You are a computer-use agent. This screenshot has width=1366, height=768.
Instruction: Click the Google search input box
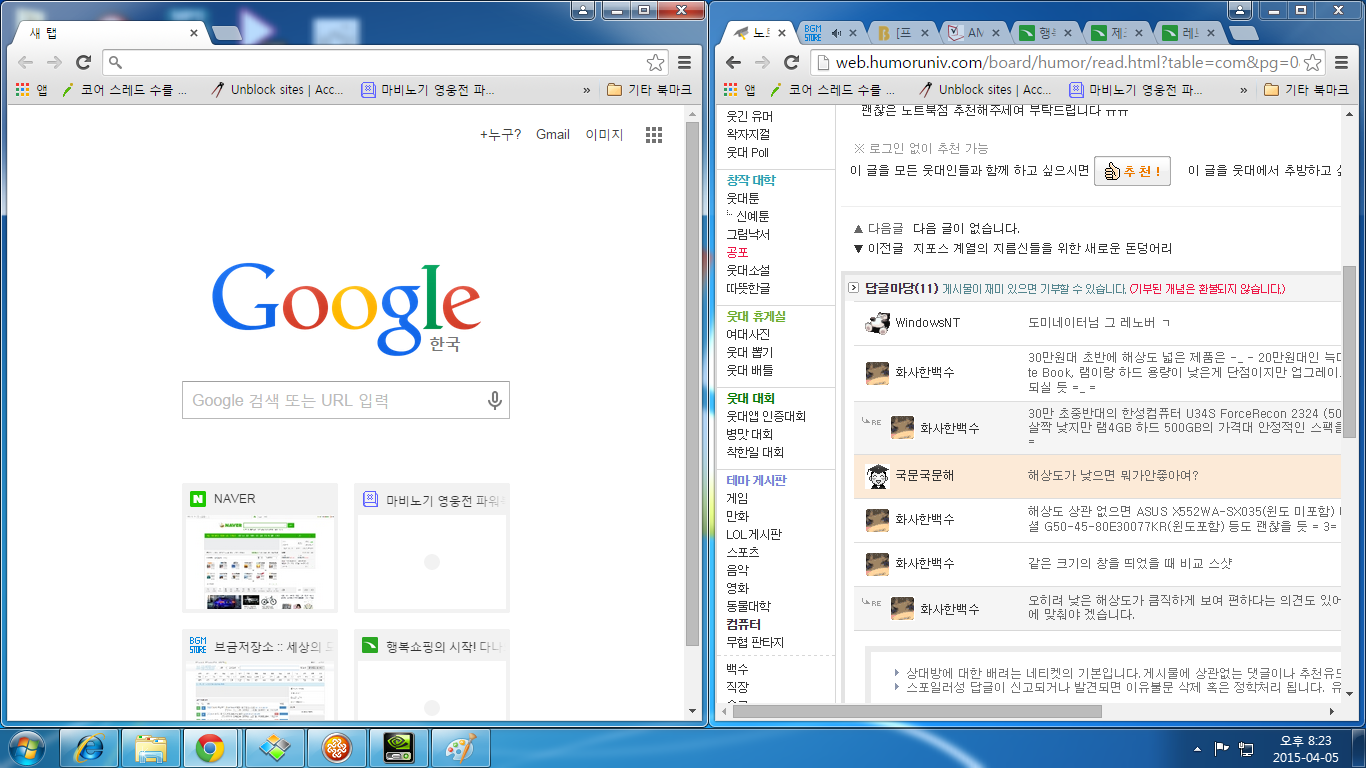click(335, 400)
